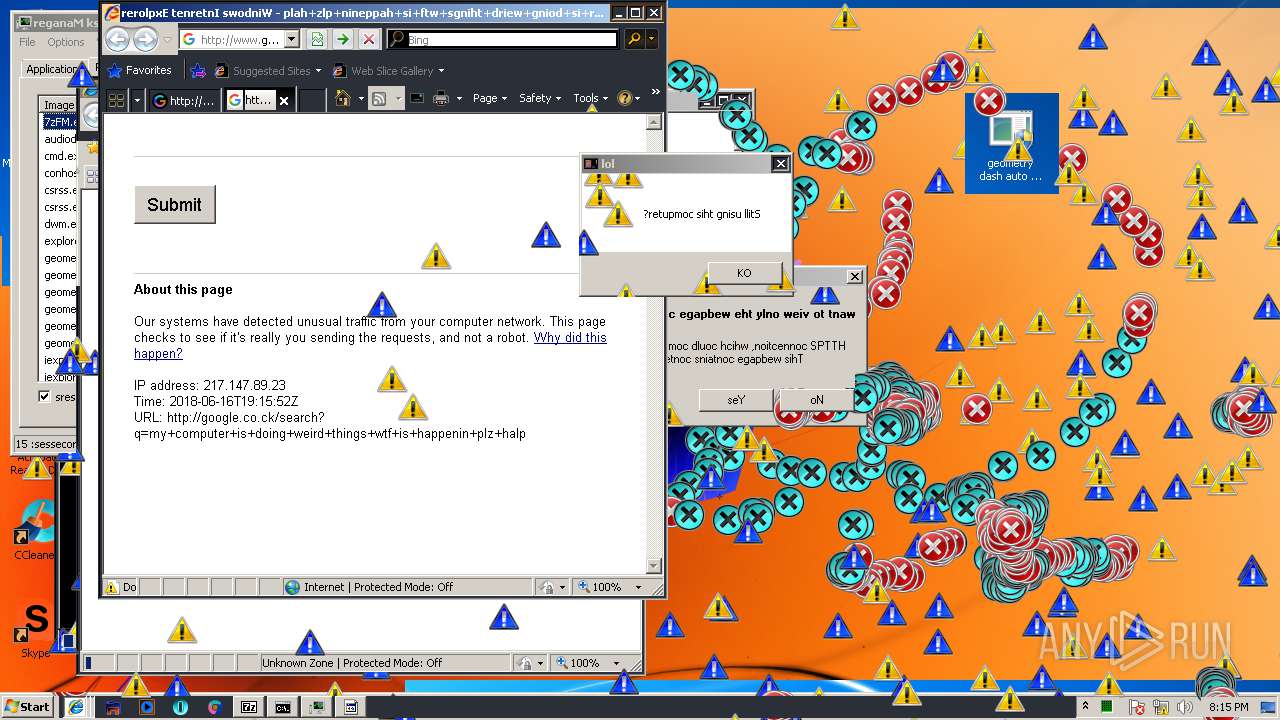
Task: Click the Internet Explorer taskbar icon
Action: [x=76, y=707]
